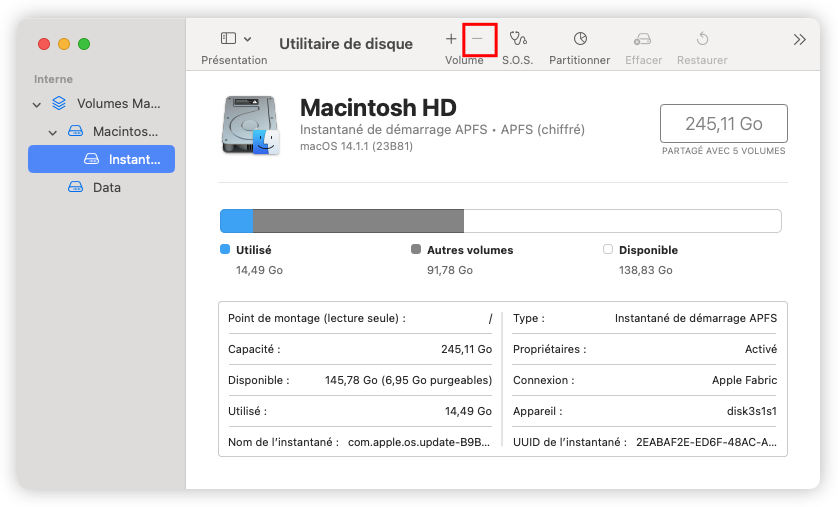Select the Data volume in sidebar

[102, 188]
